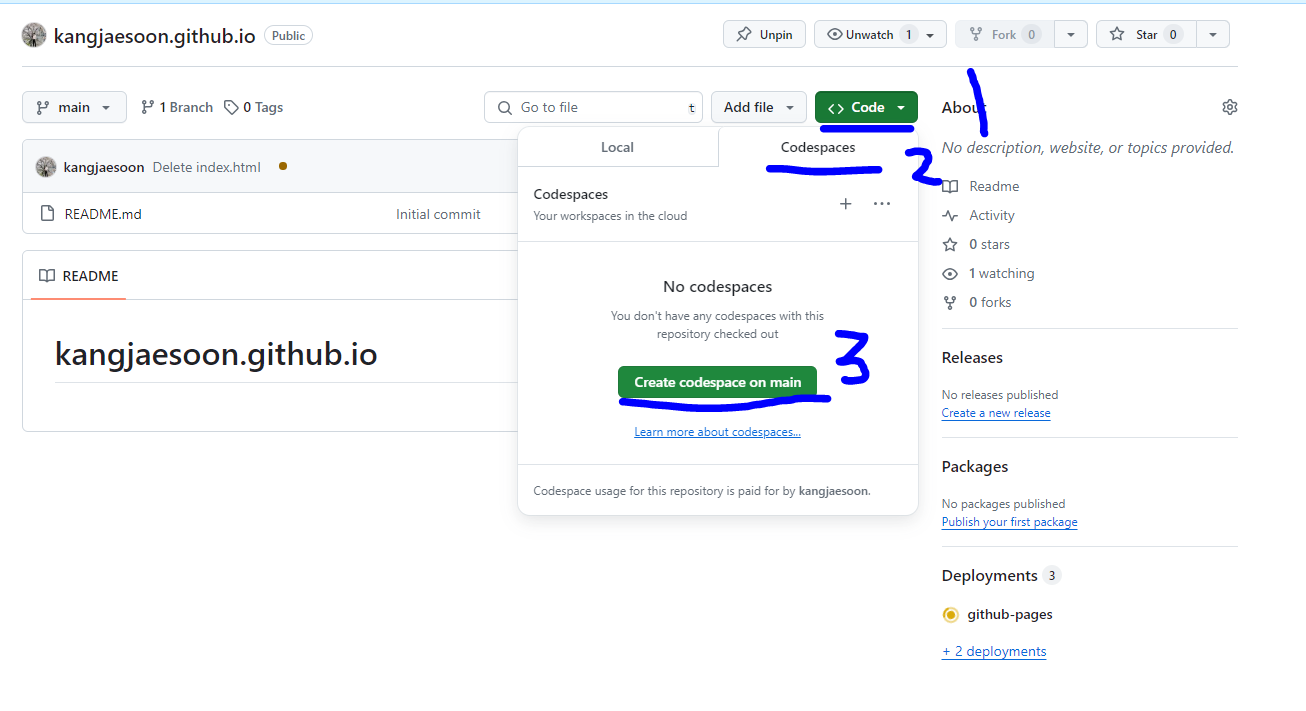The image size is (1306, 711).
Task: Switch to the Codespaces tab
Action: click(x=818, y=147)
